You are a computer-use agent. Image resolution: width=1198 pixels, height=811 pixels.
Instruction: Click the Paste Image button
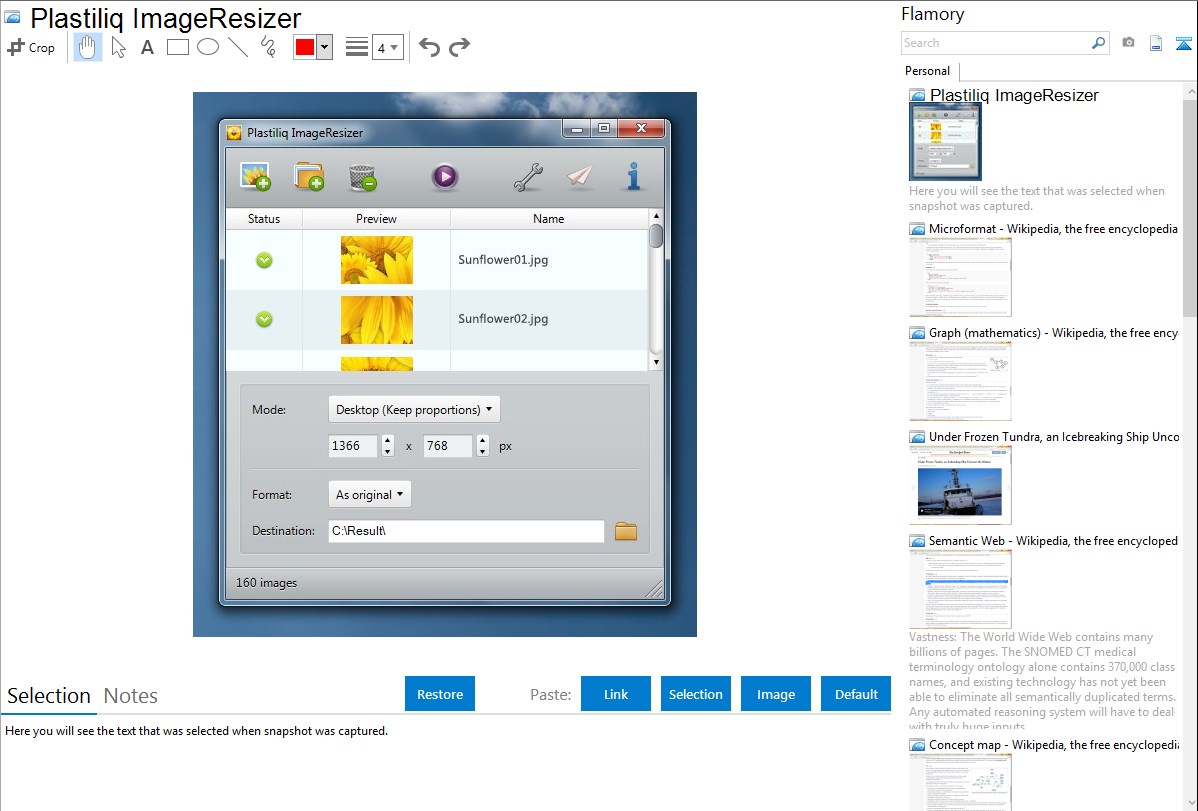click(776, 694)
